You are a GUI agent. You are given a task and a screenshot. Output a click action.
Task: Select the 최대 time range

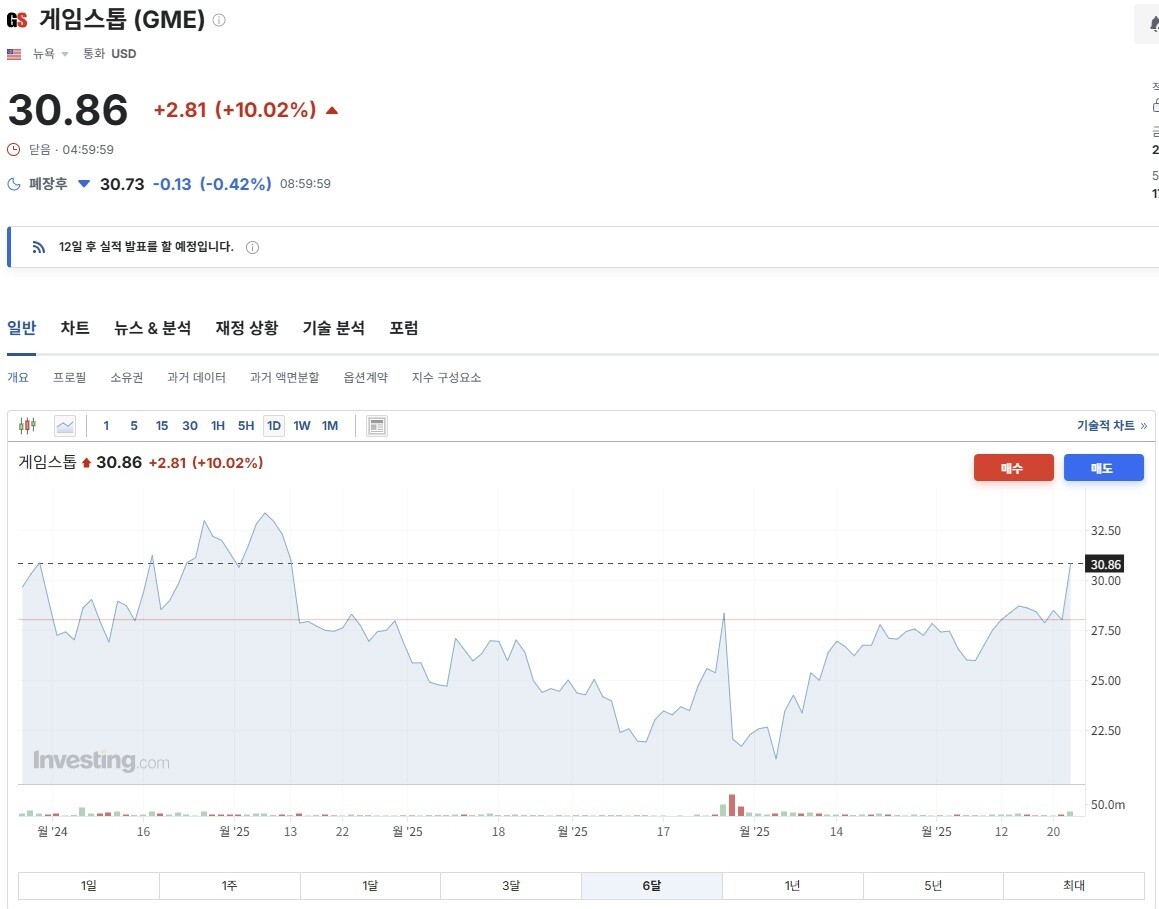pyautogui.click(x=1074, y=885)
